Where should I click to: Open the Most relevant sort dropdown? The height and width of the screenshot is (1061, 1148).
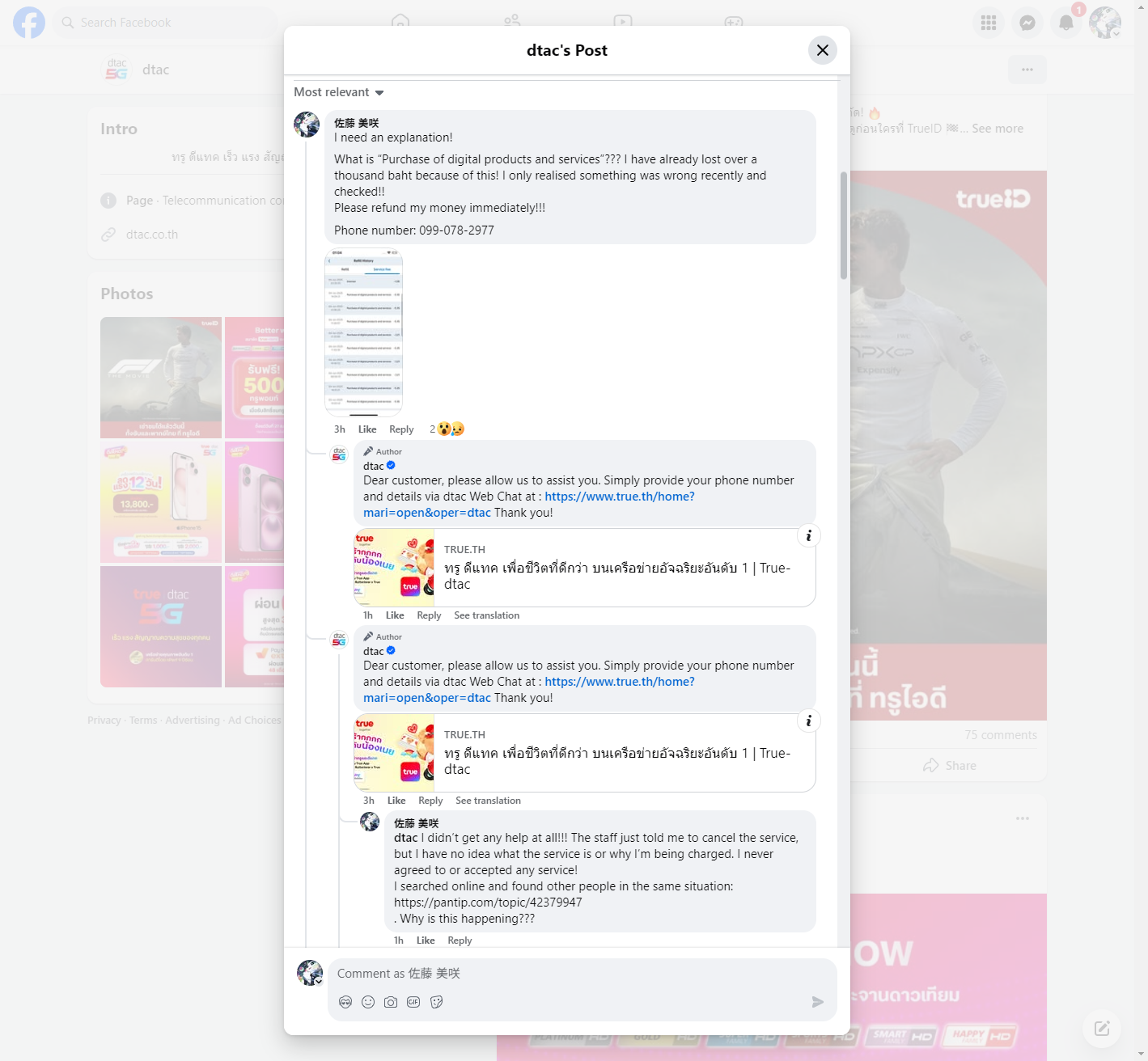339,92
